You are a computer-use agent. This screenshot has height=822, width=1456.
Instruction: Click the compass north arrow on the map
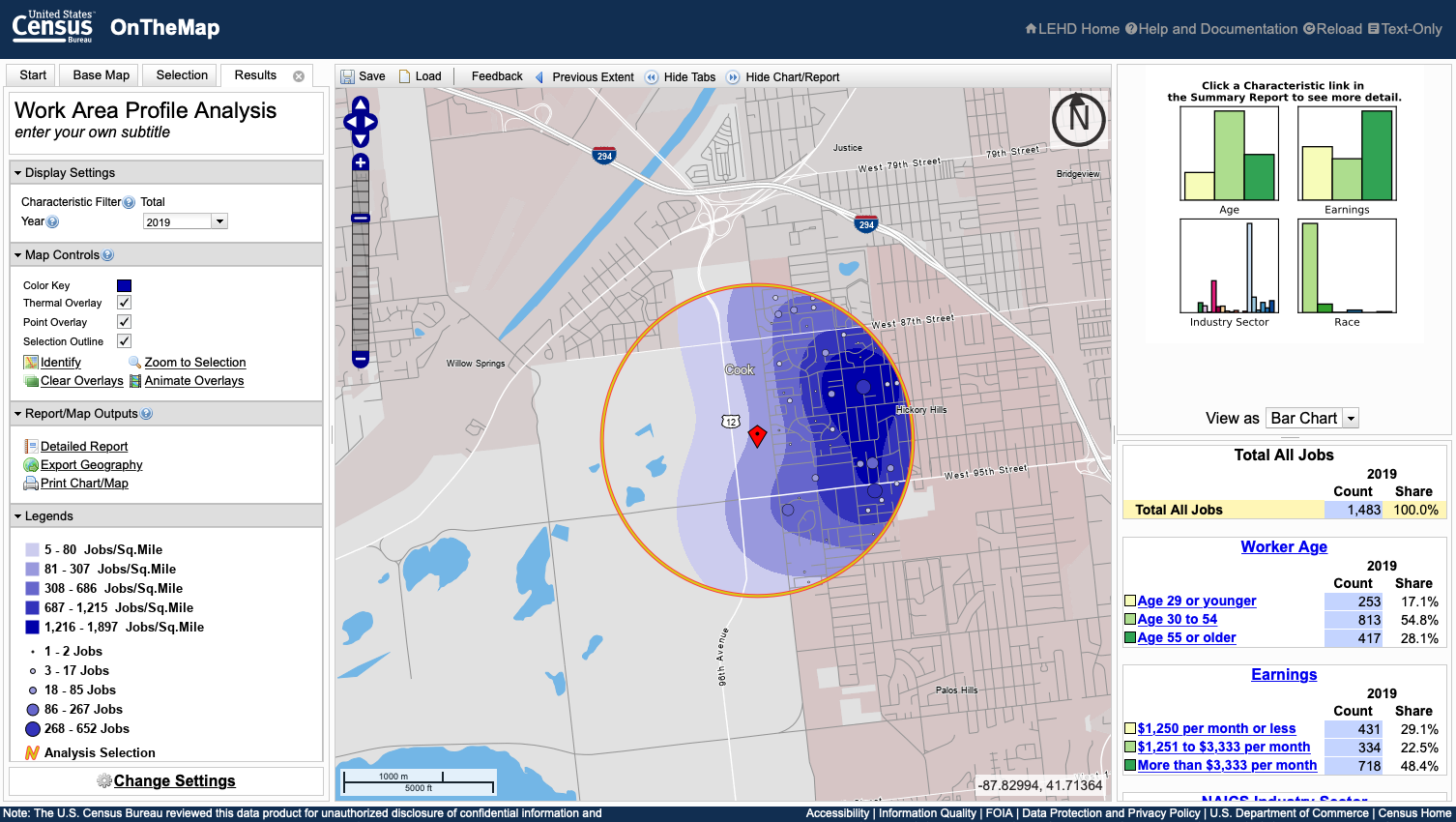(1079, 121)
